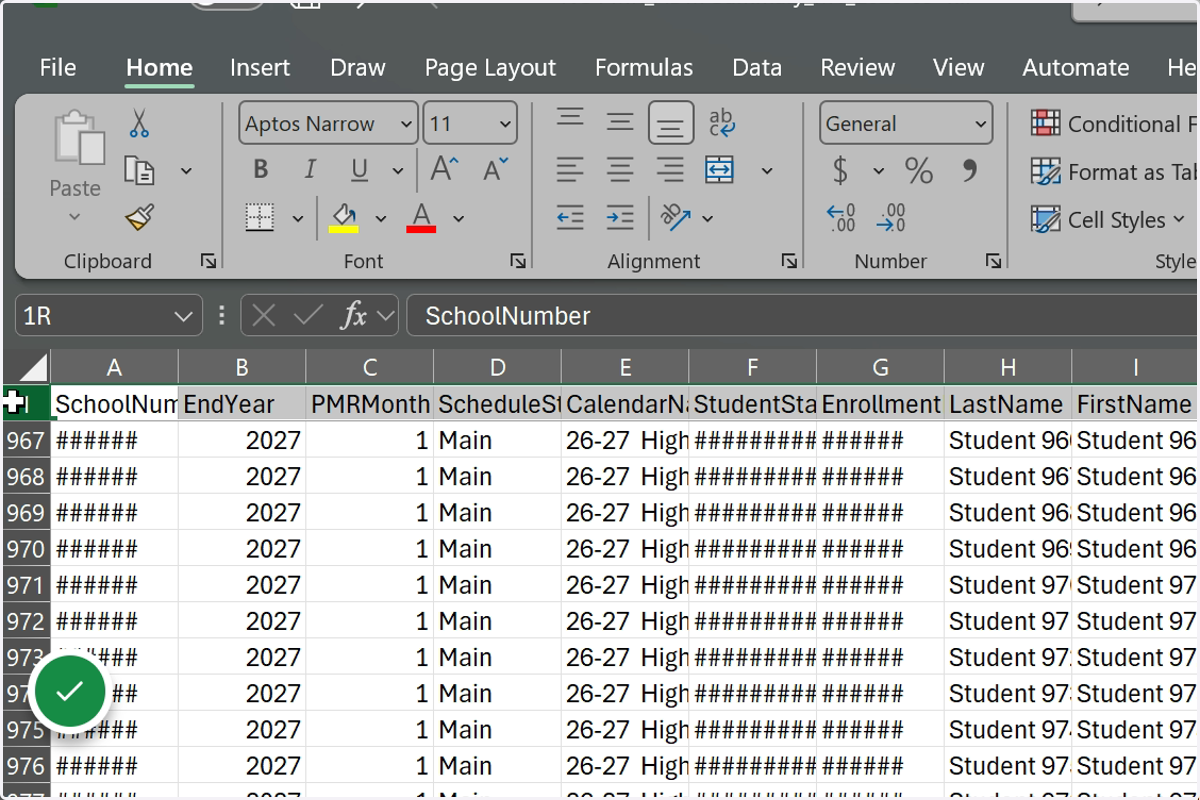Center text horizontally
This screenshot has height=800, width=1200.
click(620, 170)
